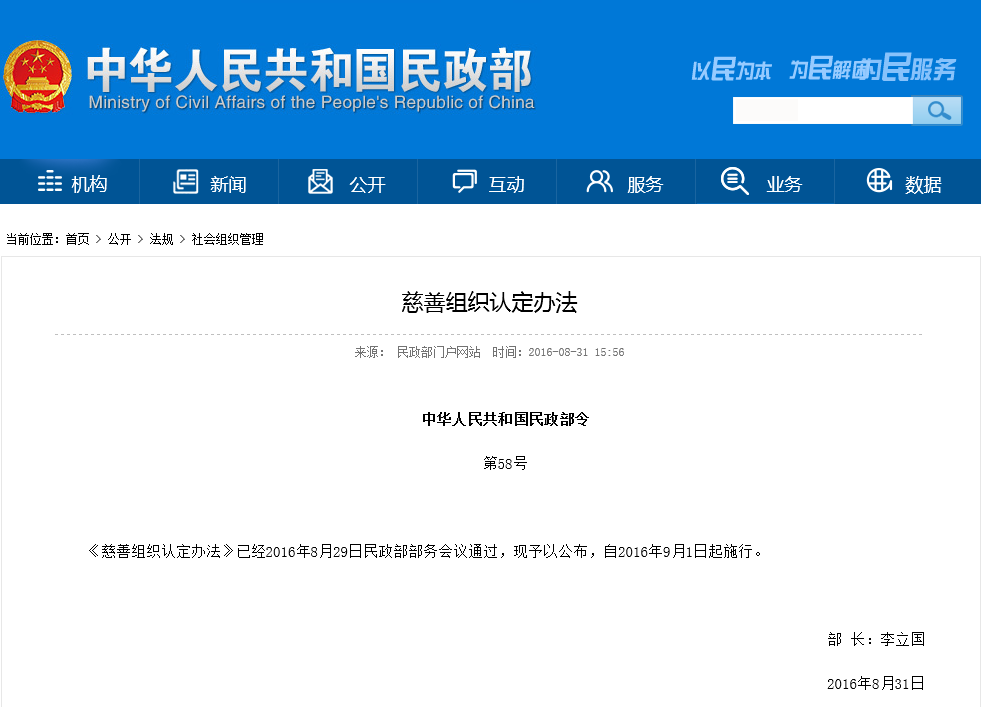Image resolution: width=981 pixels, height=707 pixels.
Task: Click the article title 慈善组织认定办法
Action: pyautogui.click(x=489, y=303)
